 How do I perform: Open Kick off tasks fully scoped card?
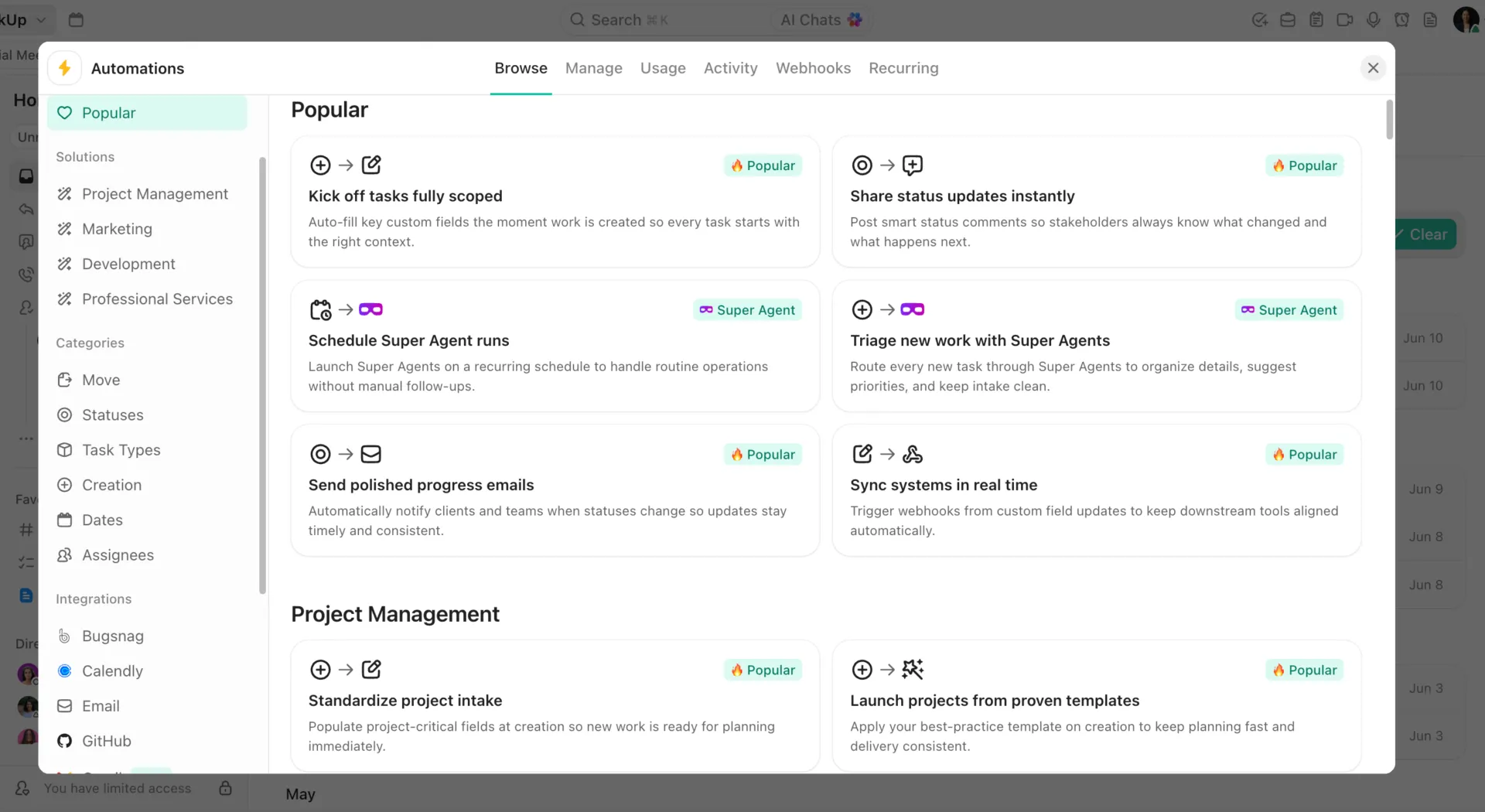(x=555, y=203)
